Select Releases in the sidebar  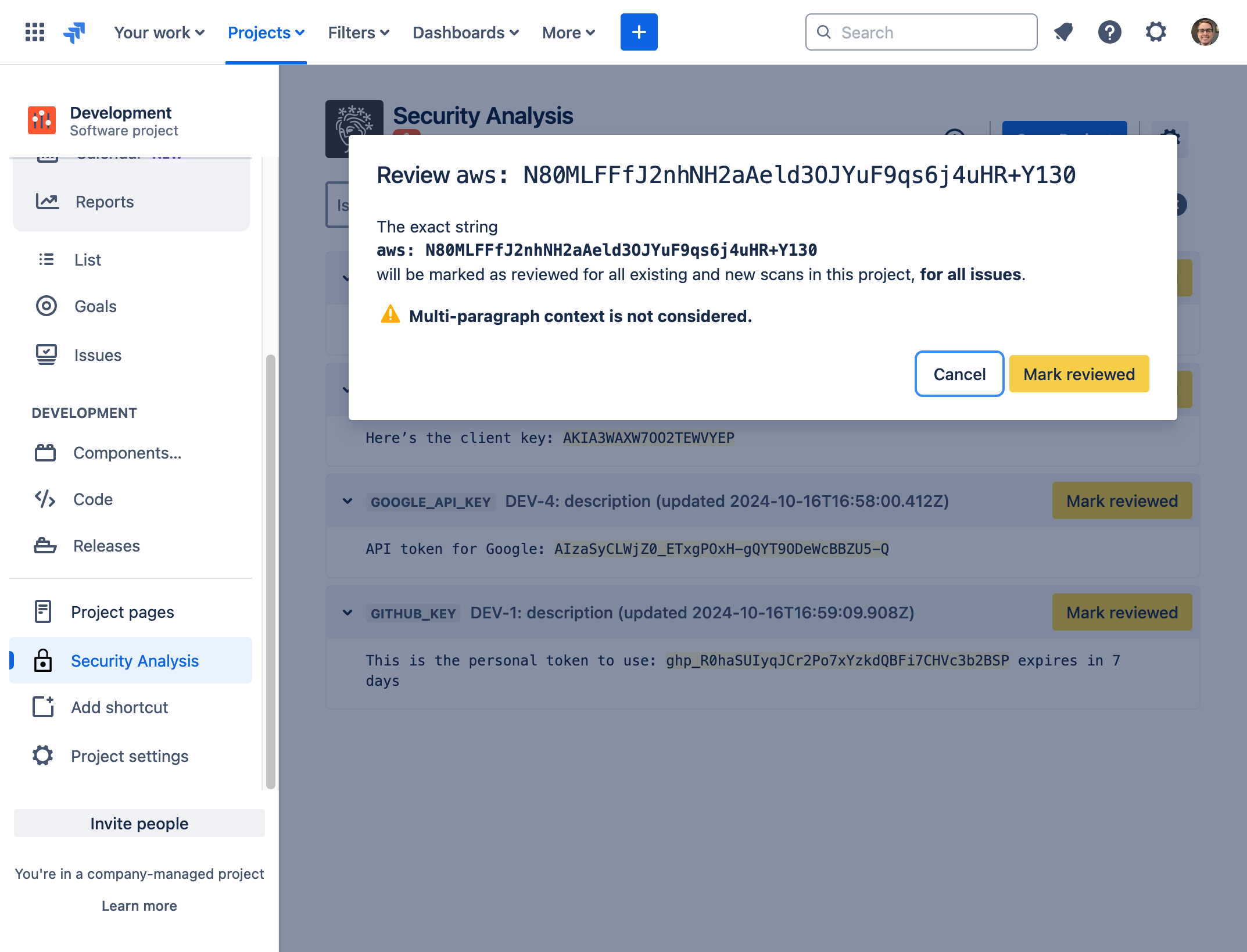point(131,546)
